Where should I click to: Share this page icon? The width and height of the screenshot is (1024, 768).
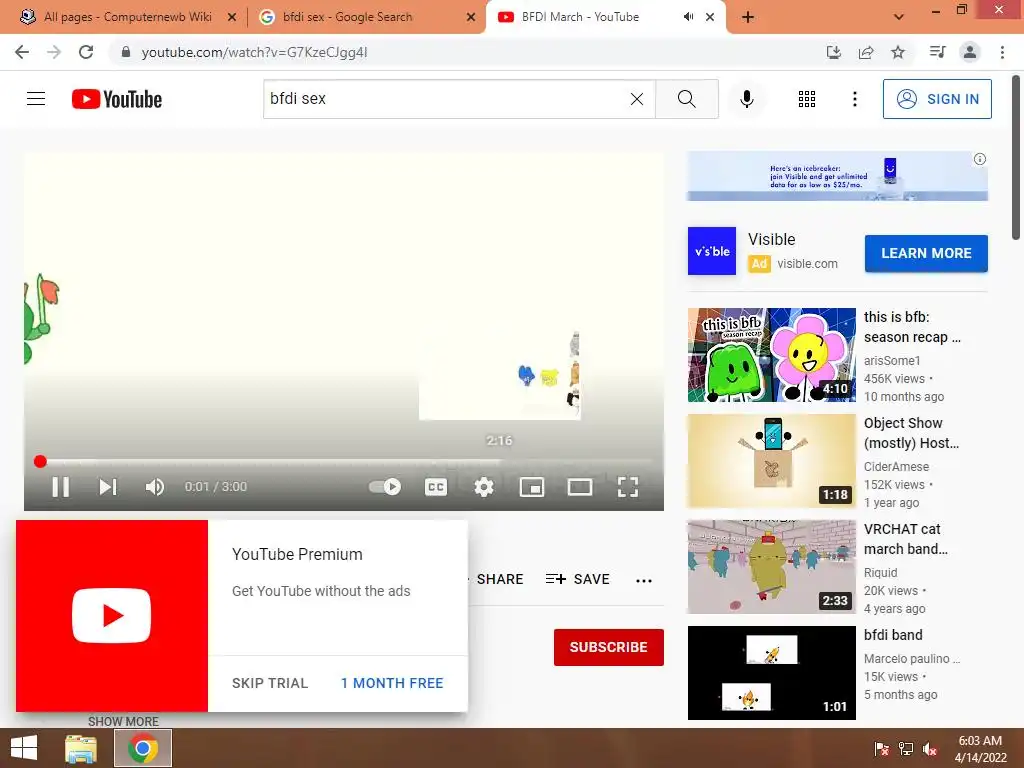866,52
